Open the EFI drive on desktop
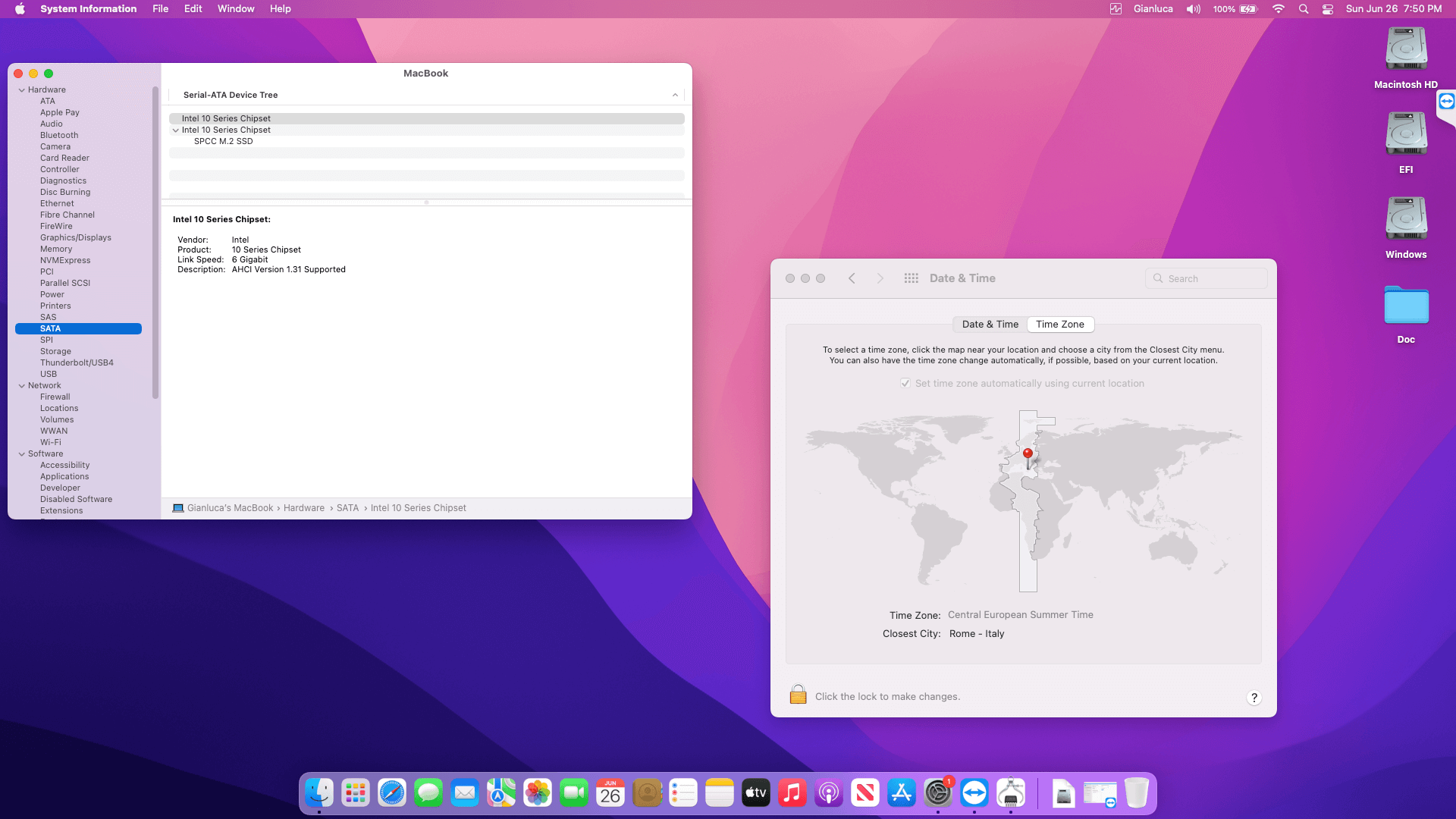The width and height of the screenshot is (1456, 819). coord(1406,143)
